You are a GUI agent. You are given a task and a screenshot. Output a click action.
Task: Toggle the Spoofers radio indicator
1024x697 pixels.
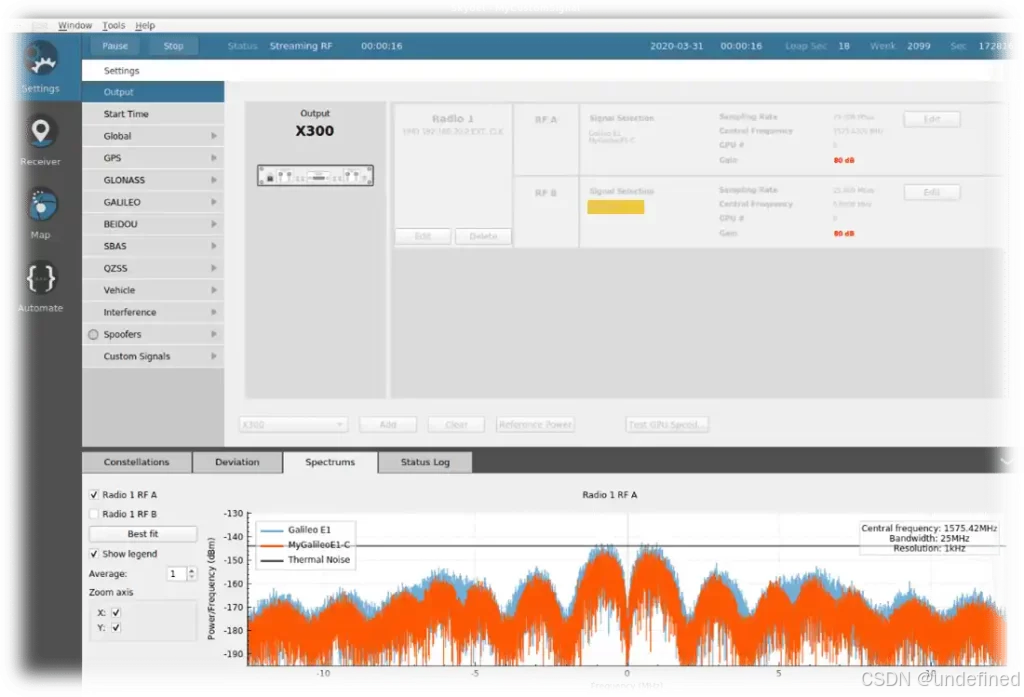coord(93,334)
